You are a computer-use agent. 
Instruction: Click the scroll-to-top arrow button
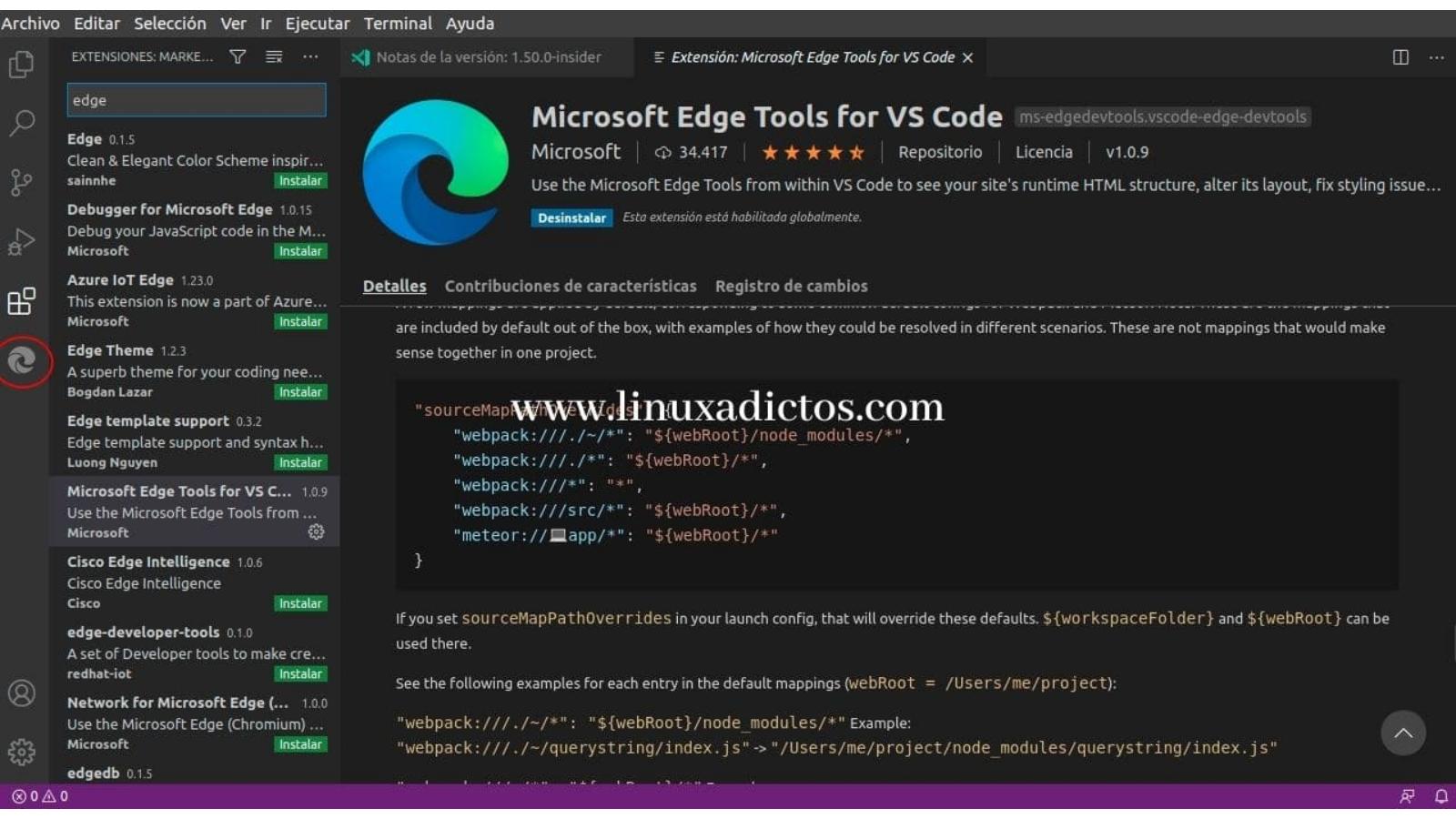(x=1403, y=733)
